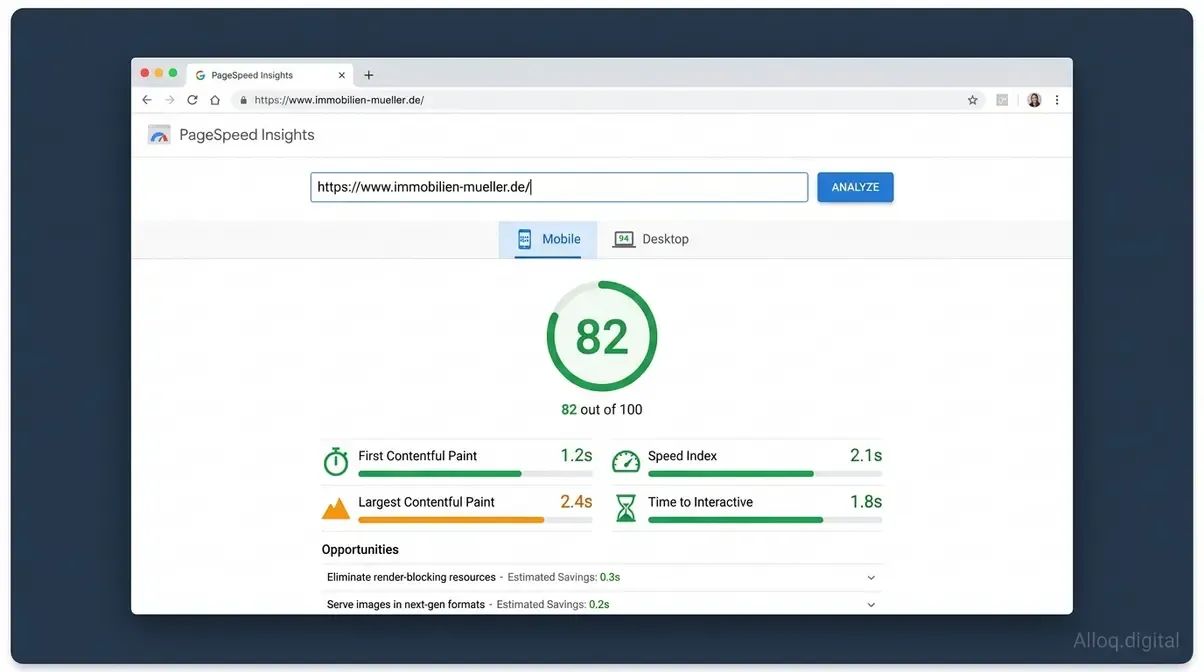Expand the Eliminate render-blocking resources row
The image size is (1204, 672).
tap(602, 577)
